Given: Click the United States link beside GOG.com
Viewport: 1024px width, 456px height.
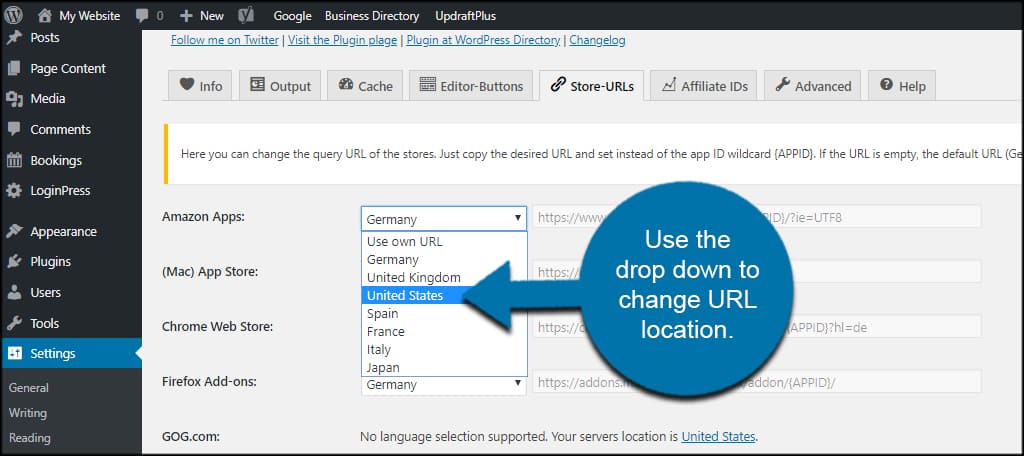Looking at the screenshot, I should [718, 436].
